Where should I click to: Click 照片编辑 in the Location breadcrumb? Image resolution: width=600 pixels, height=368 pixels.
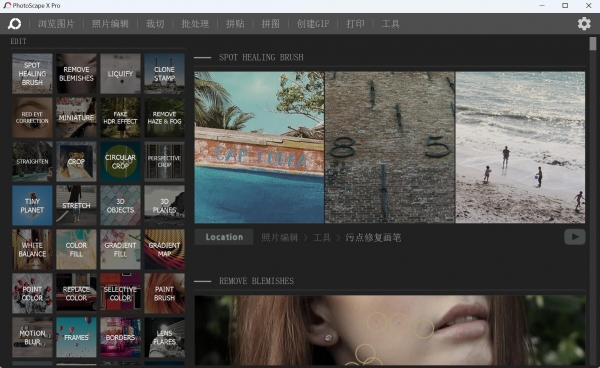pyautogui.click(x=280, y=238)
